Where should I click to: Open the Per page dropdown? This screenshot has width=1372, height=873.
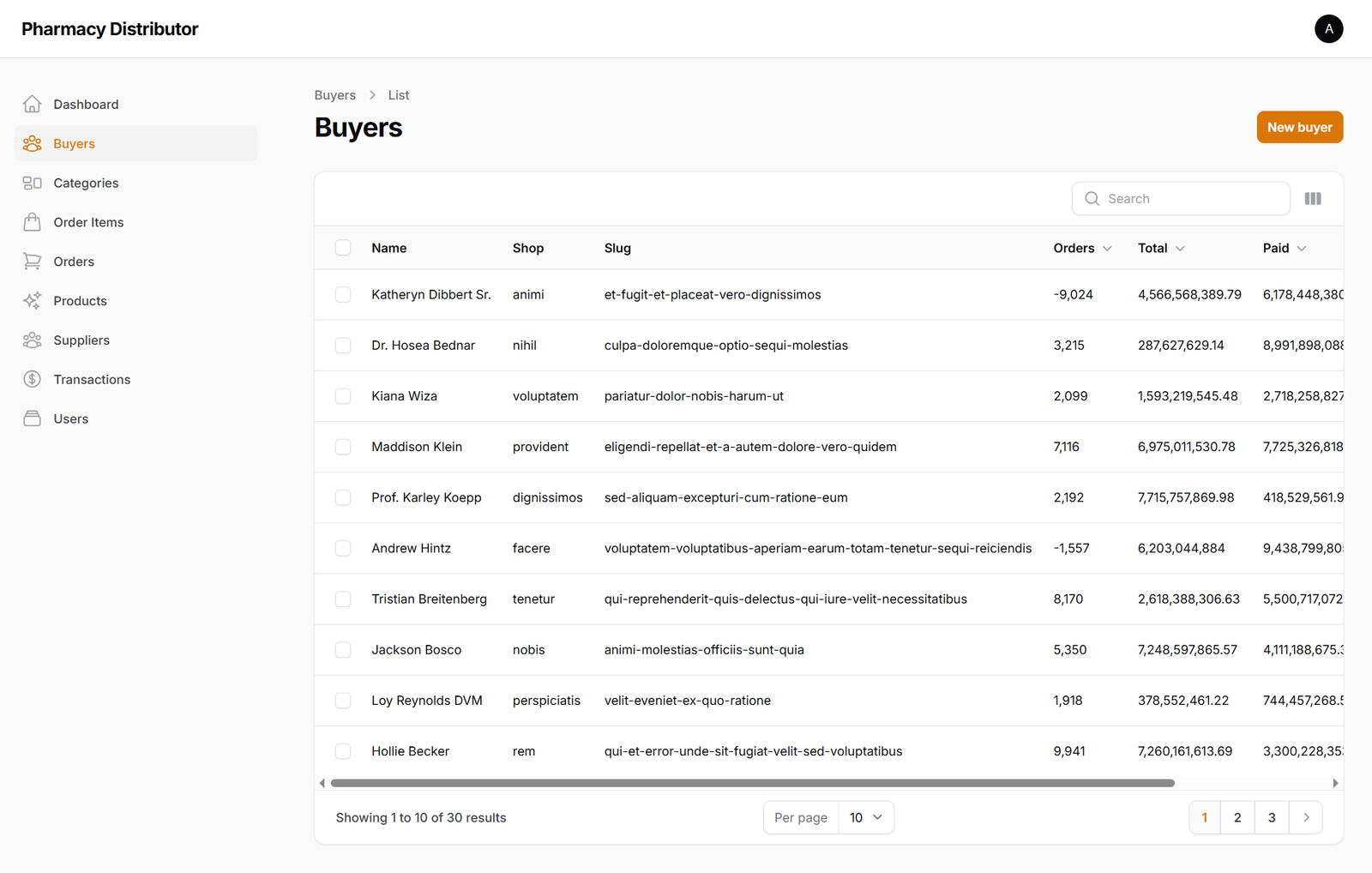(865, 817)
